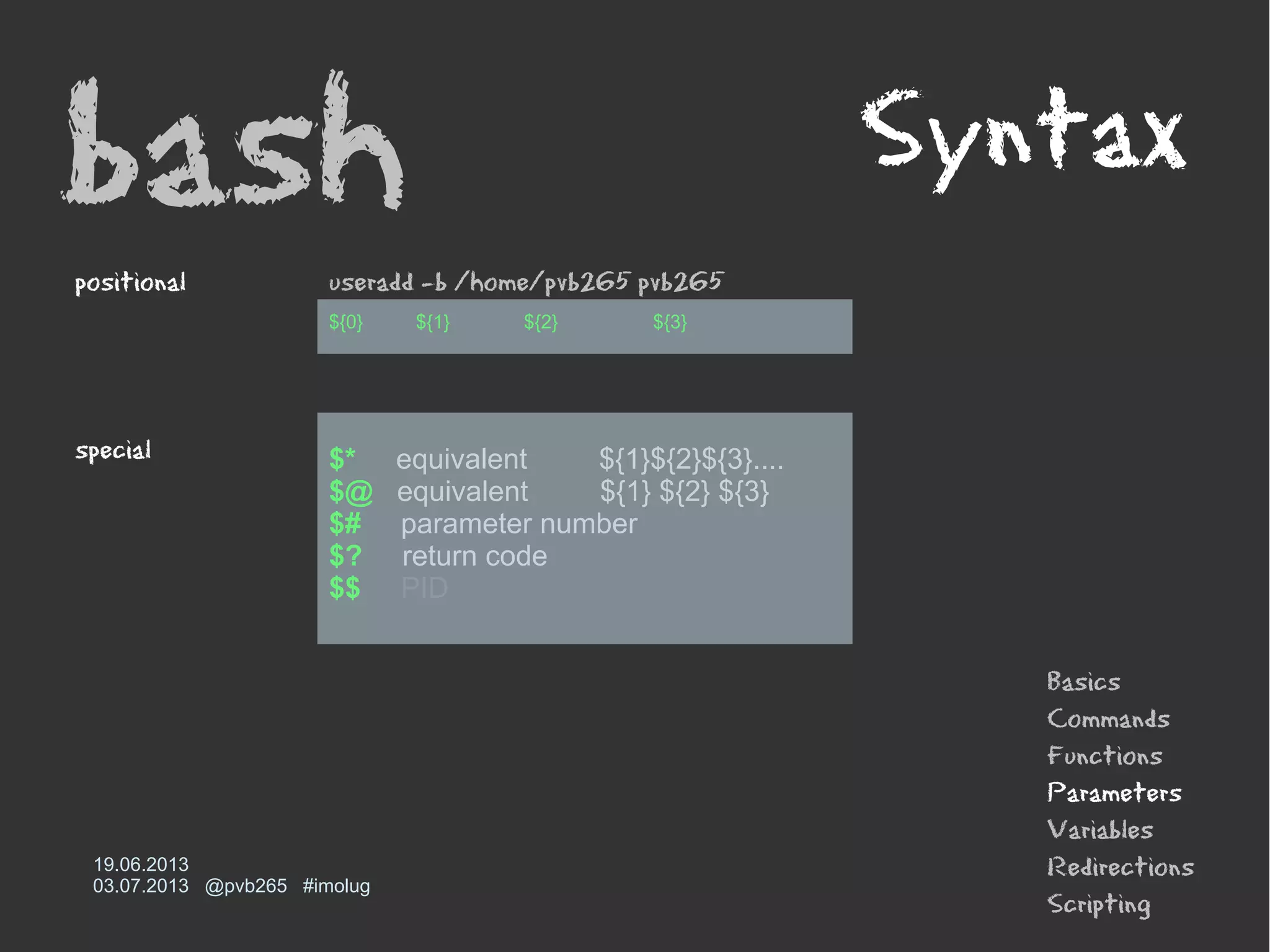Click the ${3} positional parameter in top box
Screen dimensions: 1270x952
(670, 322)
